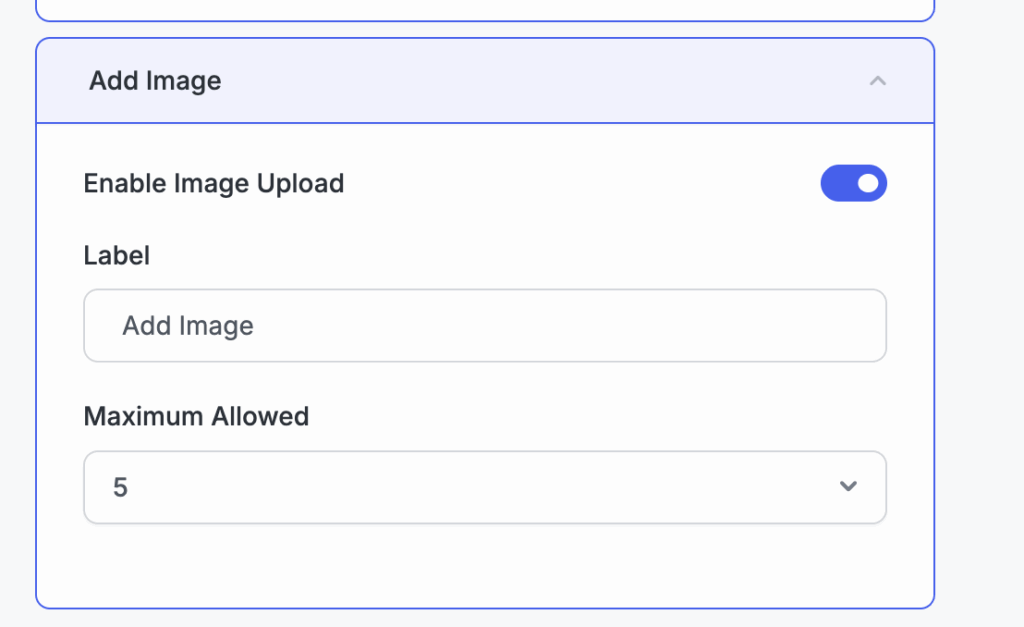
Task: Click blank space below Maximum Allowed dropdown
Action: 485,565
